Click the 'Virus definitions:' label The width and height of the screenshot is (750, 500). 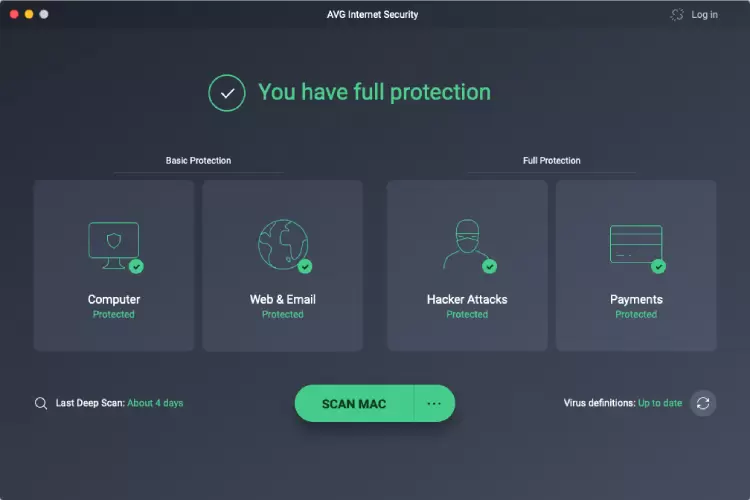599,403
